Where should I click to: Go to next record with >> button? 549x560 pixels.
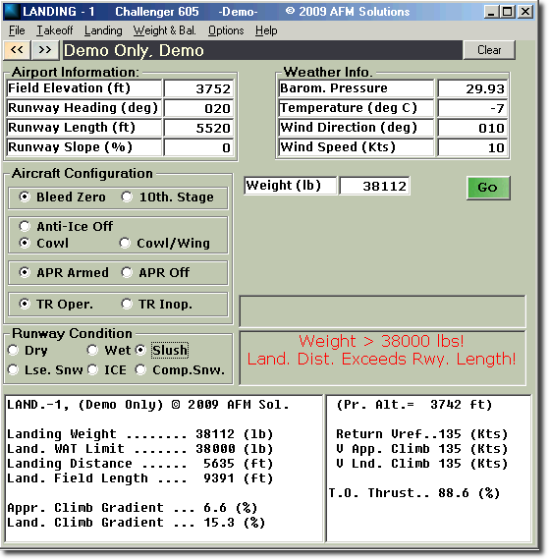click(x=45, y=50)
